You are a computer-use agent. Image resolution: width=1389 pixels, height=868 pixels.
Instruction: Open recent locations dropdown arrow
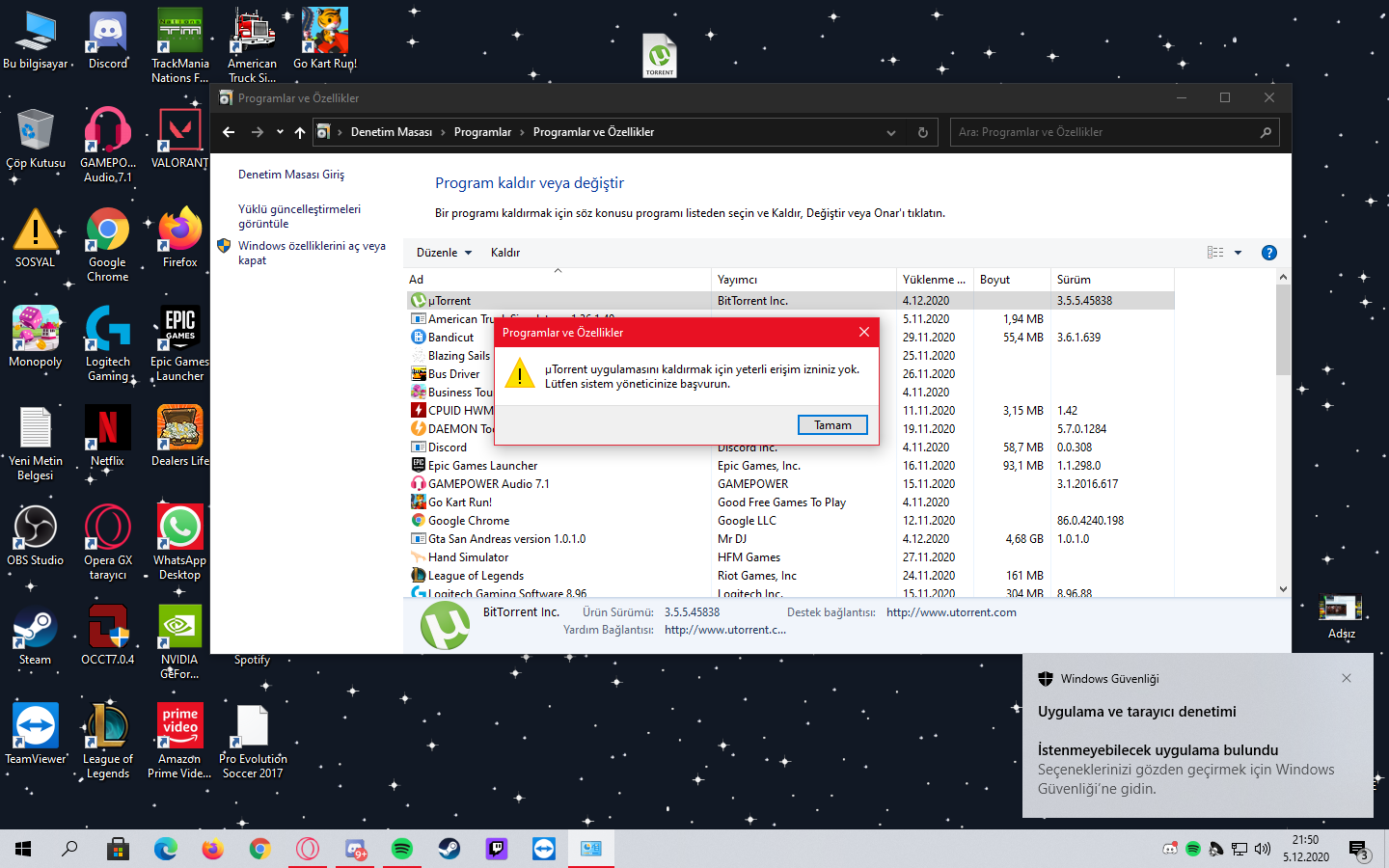click(280, 132)
